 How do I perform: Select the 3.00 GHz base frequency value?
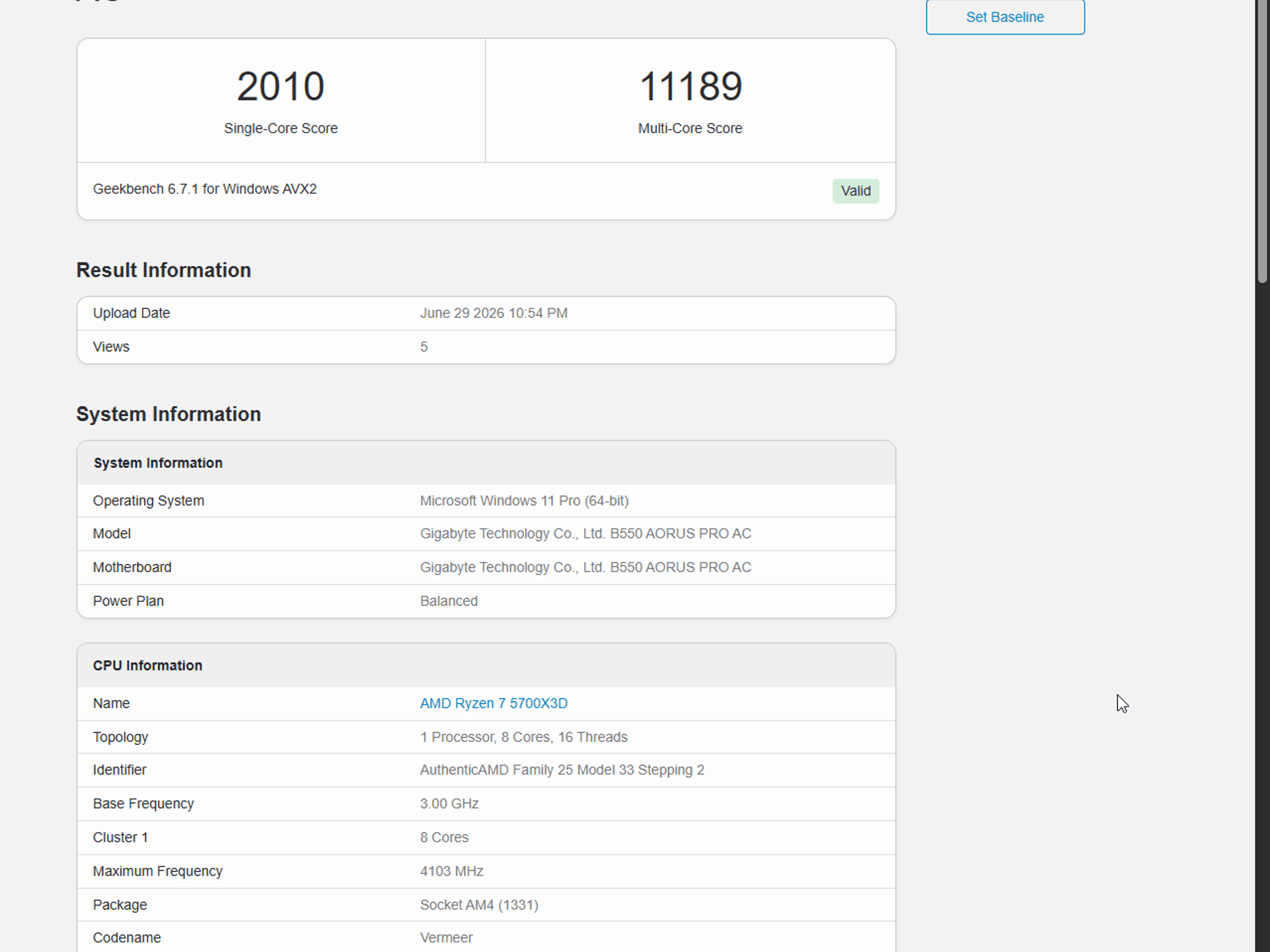pos(449,804)
